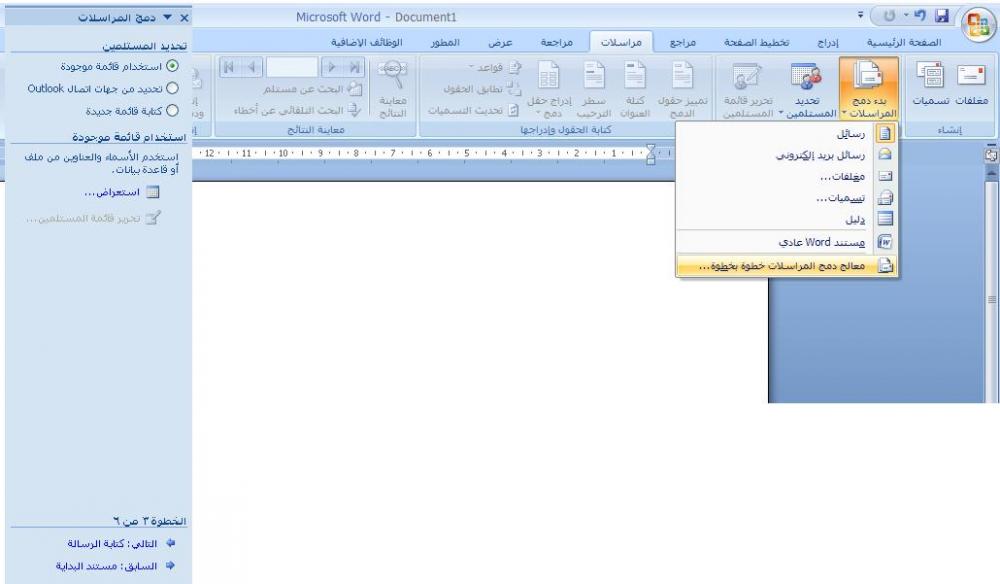Click Preview Results (معاينة النتائج) icon

pyautogui.click(x=393, y=89)
